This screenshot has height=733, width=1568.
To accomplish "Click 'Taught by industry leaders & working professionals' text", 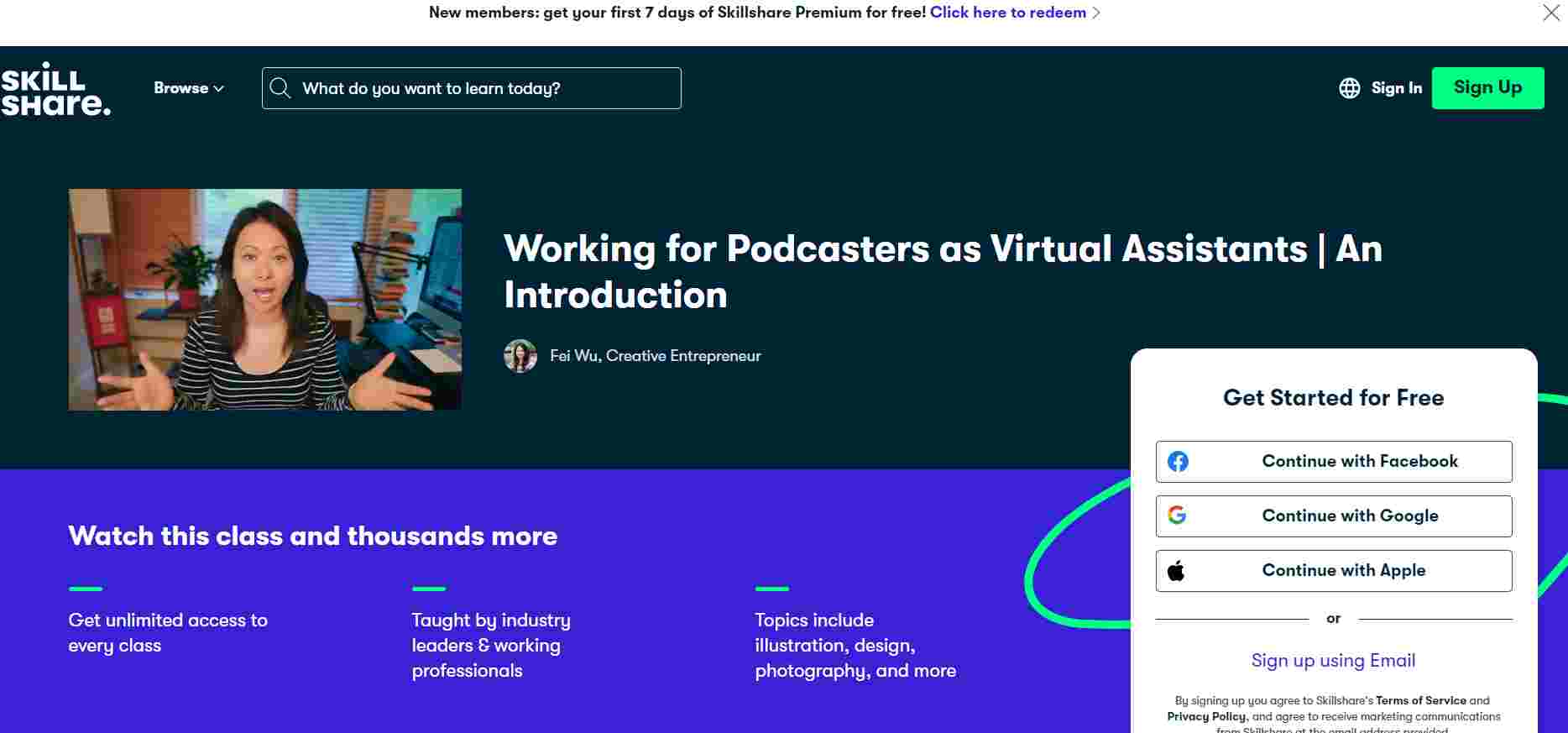I will point(491,646).
